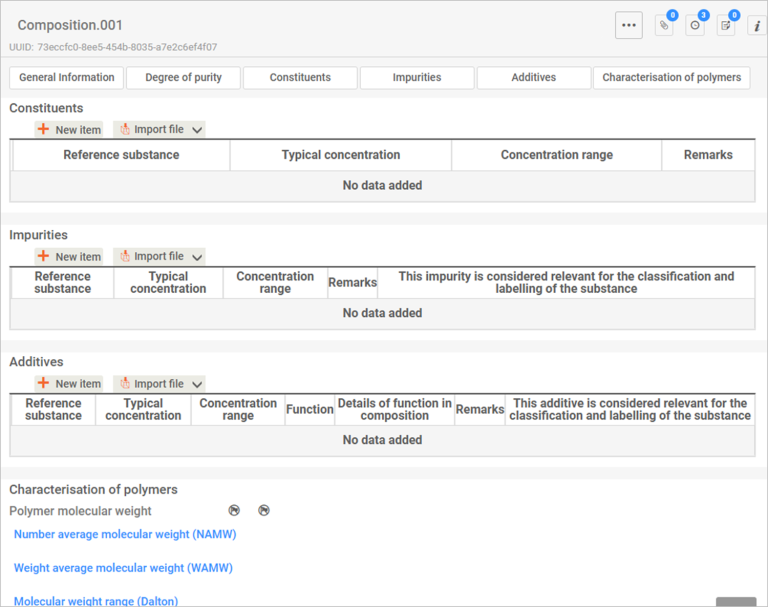The image size is (768, 607).
Task: Click Constituents table Remarks header
Action: 708,155
